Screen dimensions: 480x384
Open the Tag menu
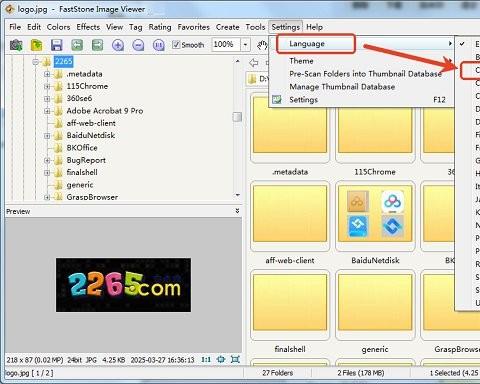click(x=136, y=27)
